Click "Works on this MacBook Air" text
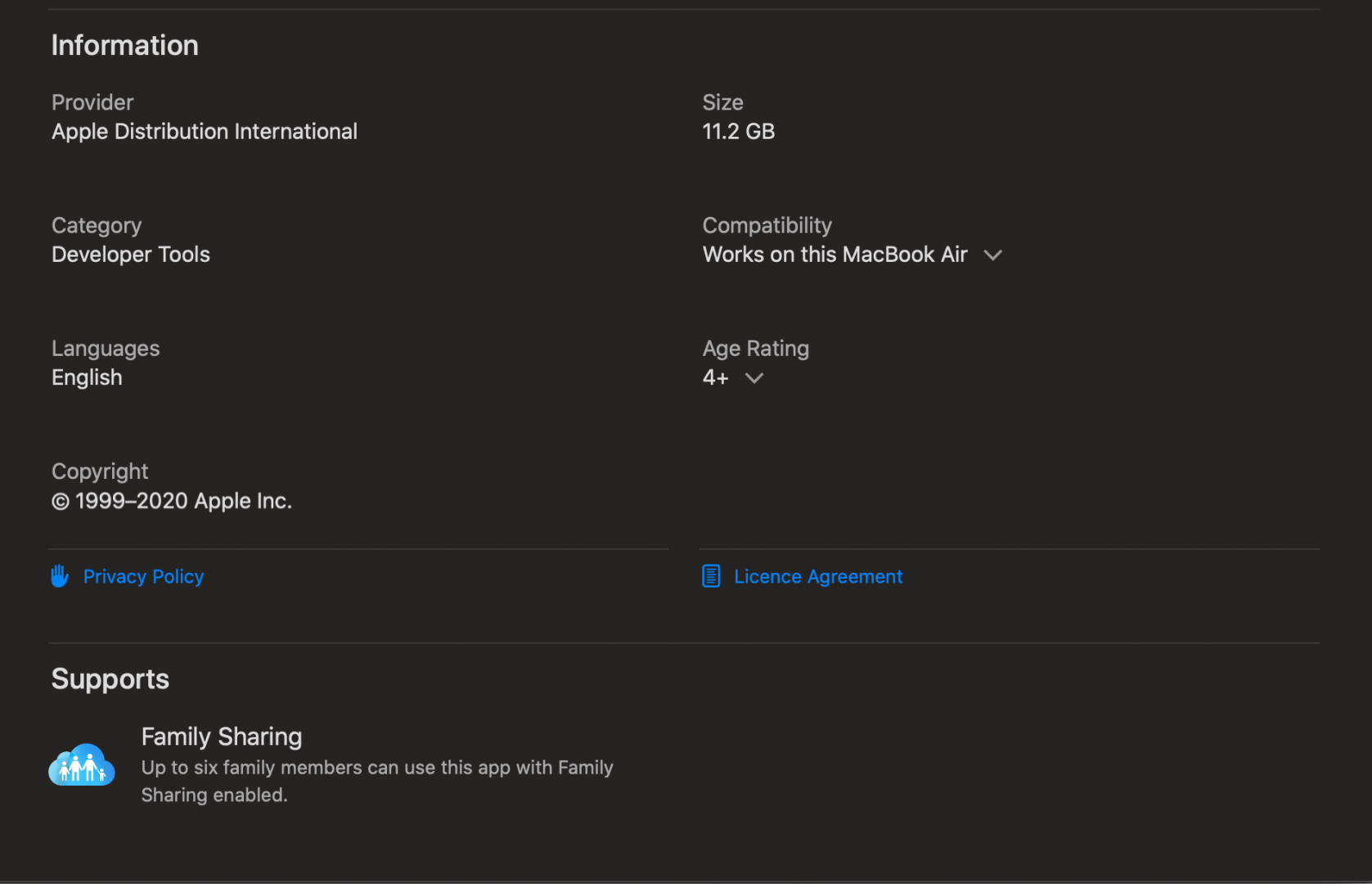Viewport: 1372px width, 884px height. coord(834,255)
